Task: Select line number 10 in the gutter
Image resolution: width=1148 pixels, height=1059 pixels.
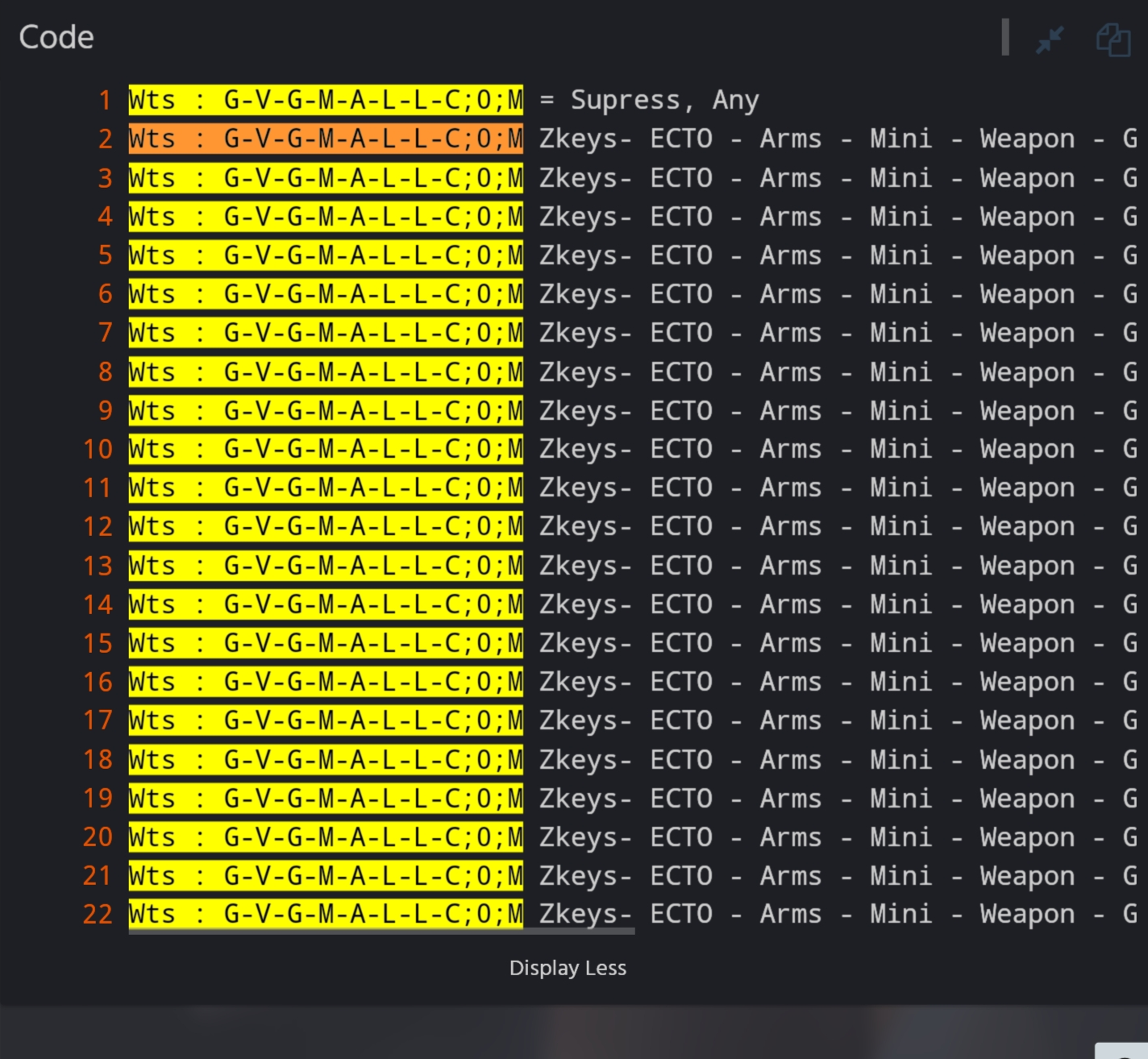Action: [98, 449]
